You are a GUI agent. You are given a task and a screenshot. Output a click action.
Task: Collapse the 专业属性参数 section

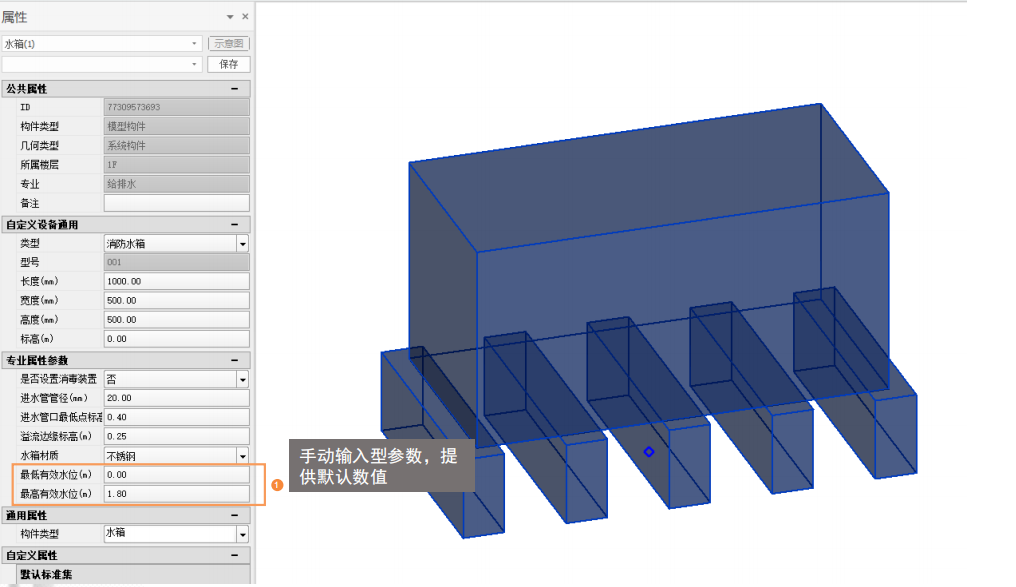pyautogui.click(x=234, y=360)
